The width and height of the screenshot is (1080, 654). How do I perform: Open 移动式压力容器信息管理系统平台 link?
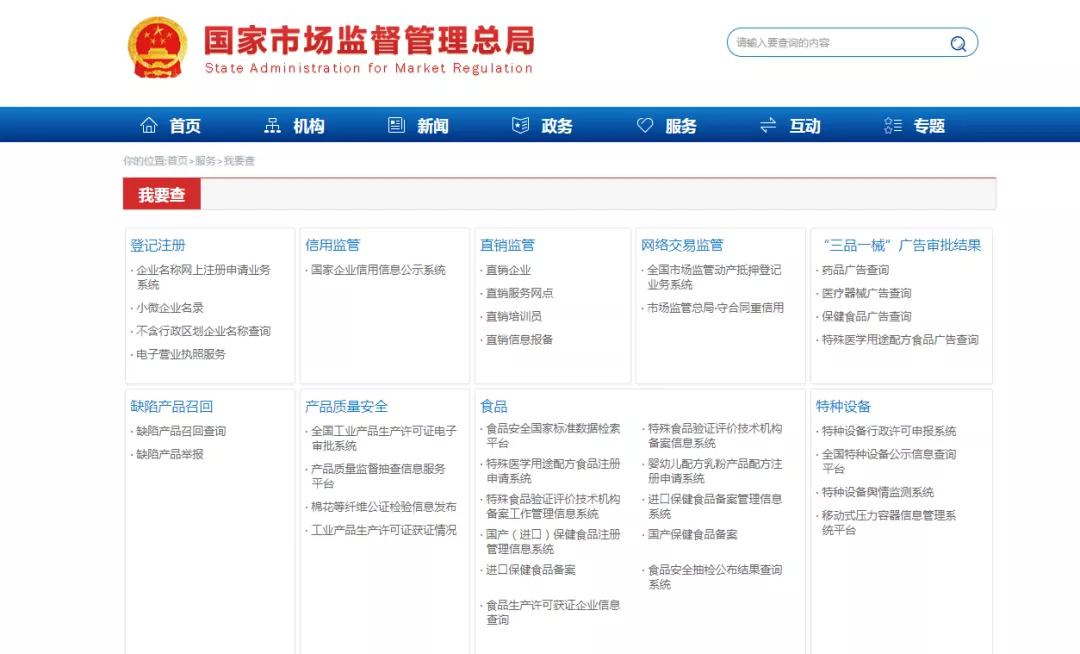[x=889, y=523]
